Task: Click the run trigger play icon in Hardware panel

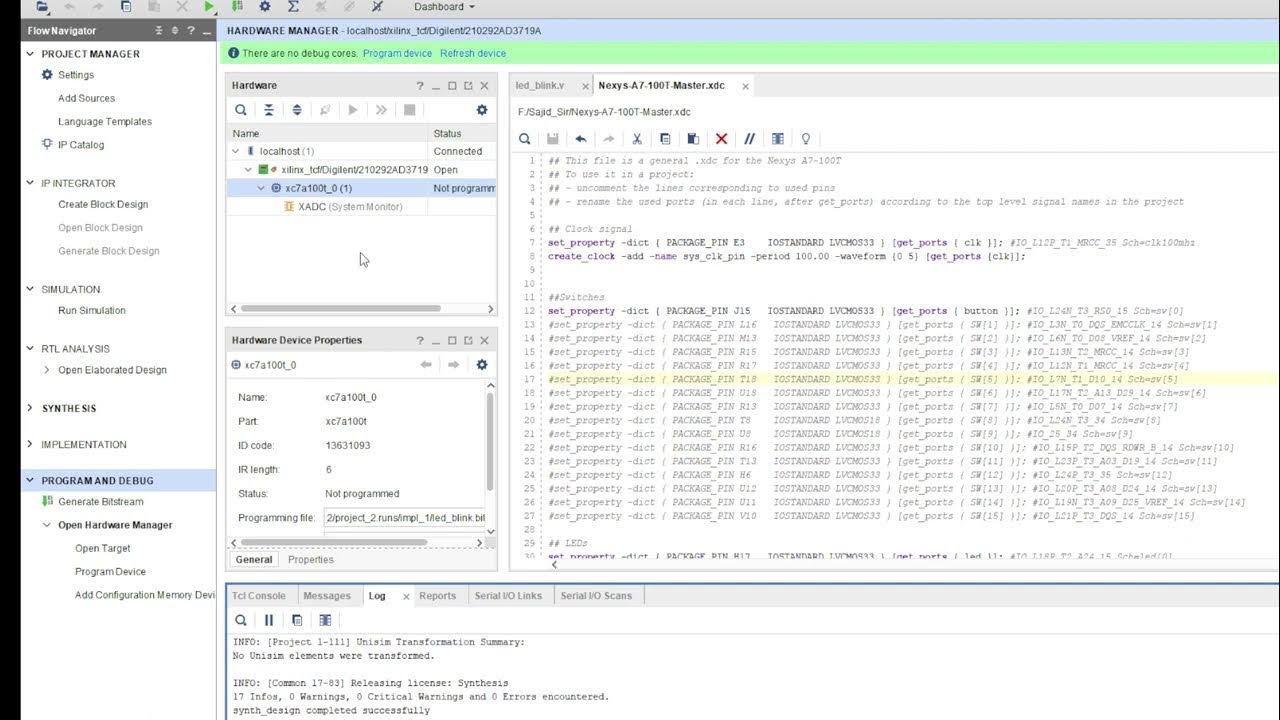Action: click(353, 110)
